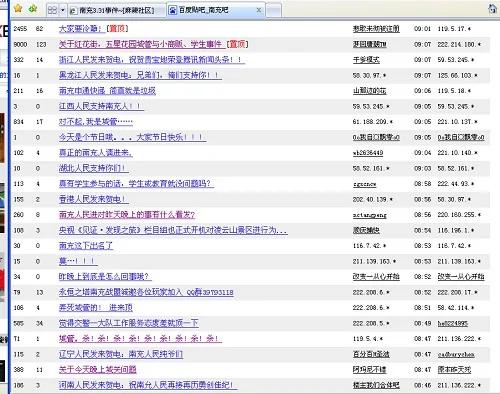The image size is (500, 394).
Task: Open the thread 关于今天晚上城关问题
Action: click(x=98, y=370)
